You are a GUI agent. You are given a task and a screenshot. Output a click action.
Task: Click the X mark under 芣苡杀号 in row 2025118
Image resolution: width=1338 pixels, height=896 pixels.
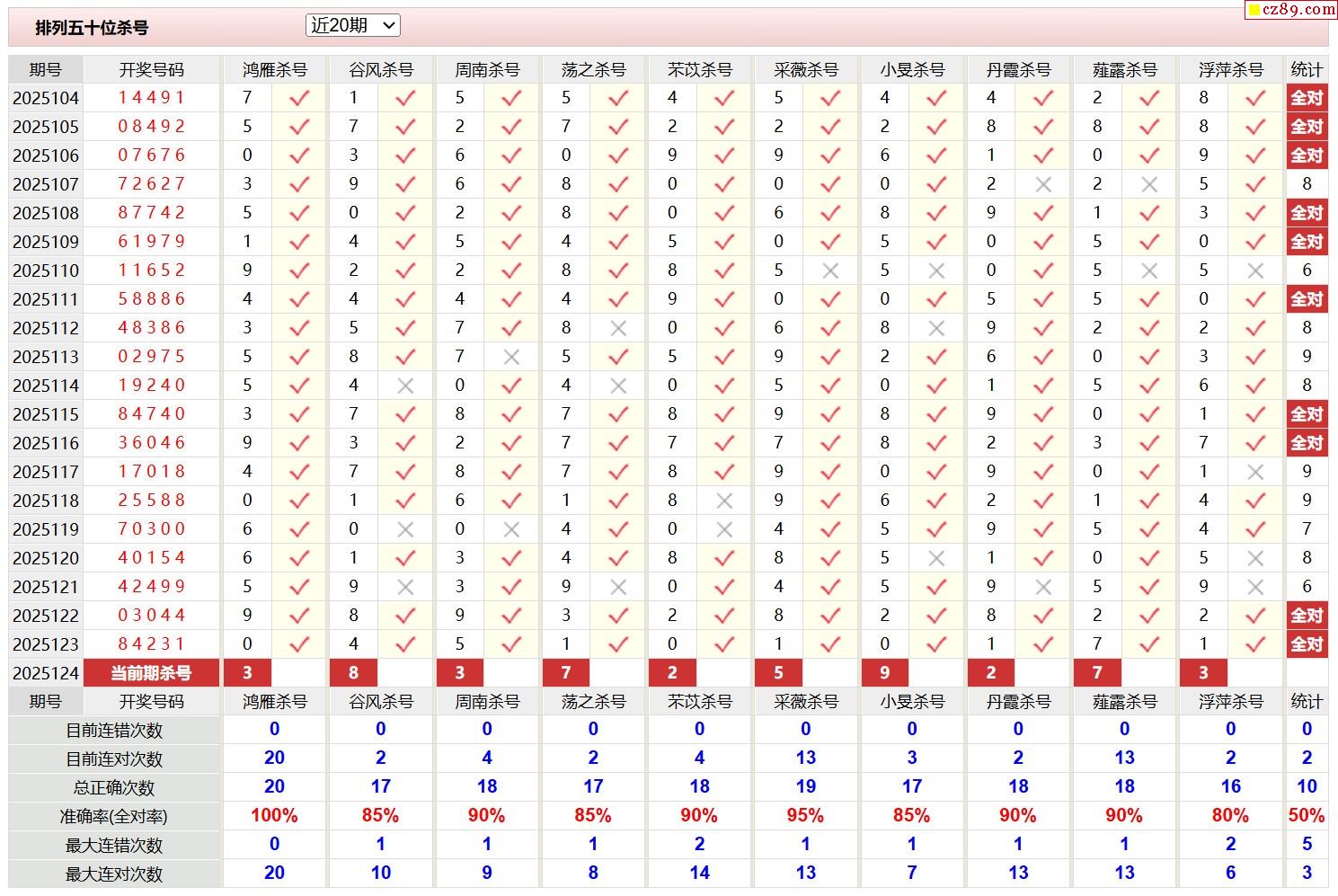click(x=724, y=501)
